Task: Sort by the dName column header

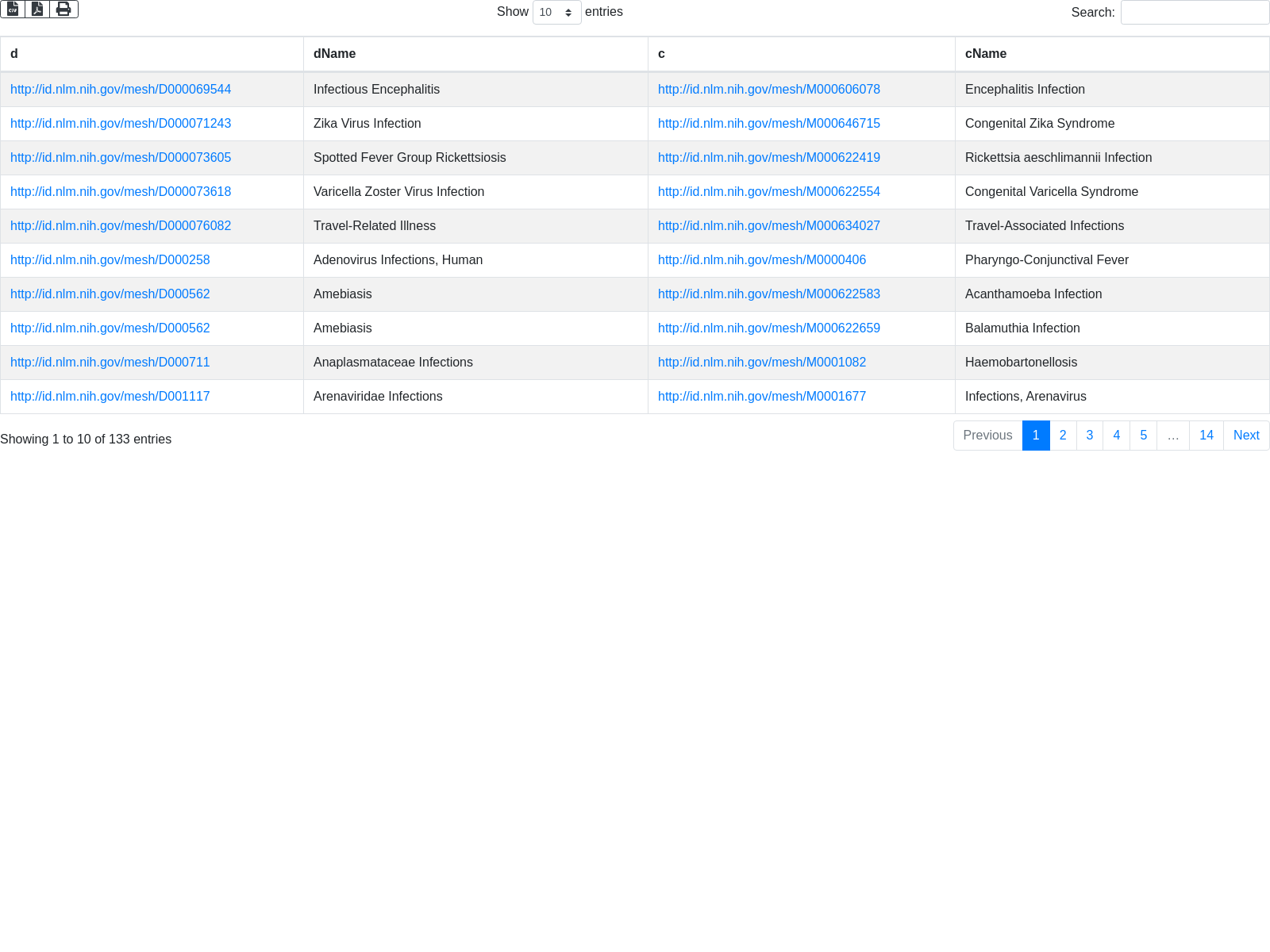Action: click(x=334, y=54)
